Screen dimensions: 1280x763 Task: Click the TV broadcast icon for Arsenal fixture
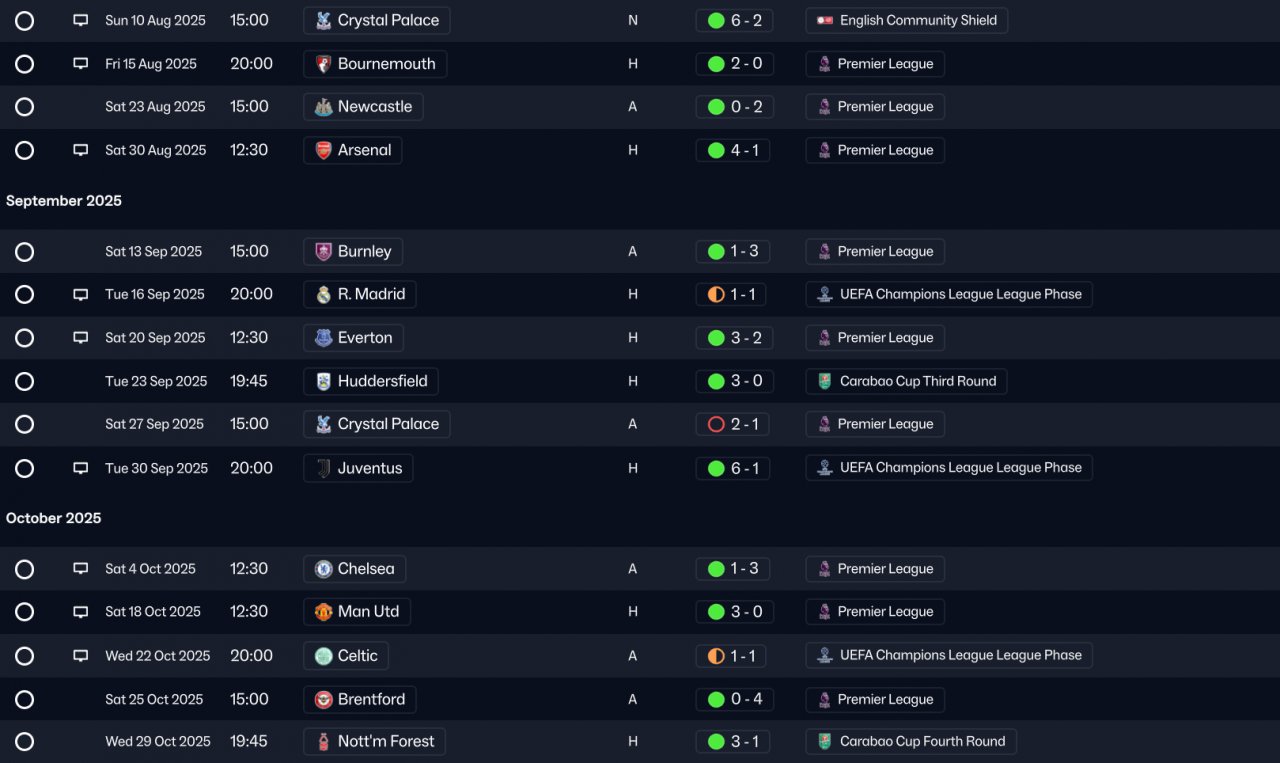pyautogui.click(x=81, y=150)
